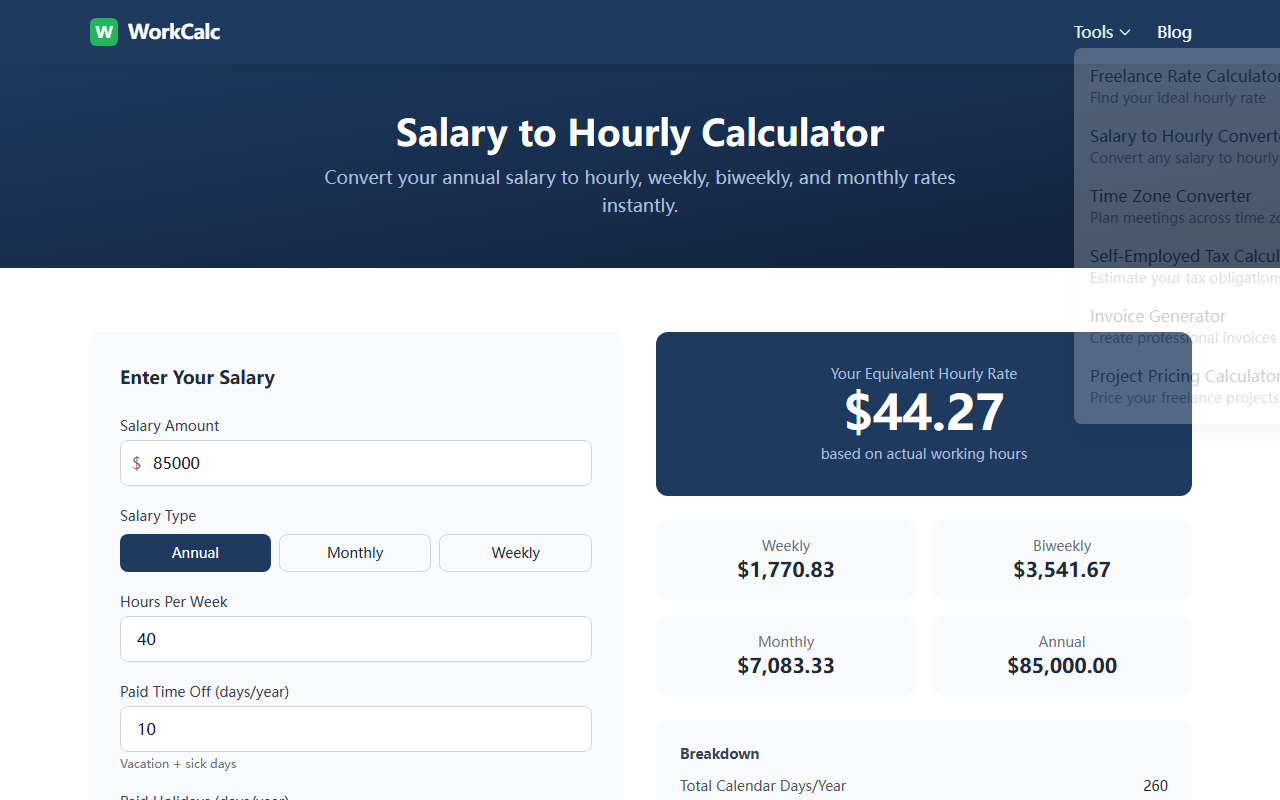Click the Biweekly $3,541.67 result card

pos(1062,560)
